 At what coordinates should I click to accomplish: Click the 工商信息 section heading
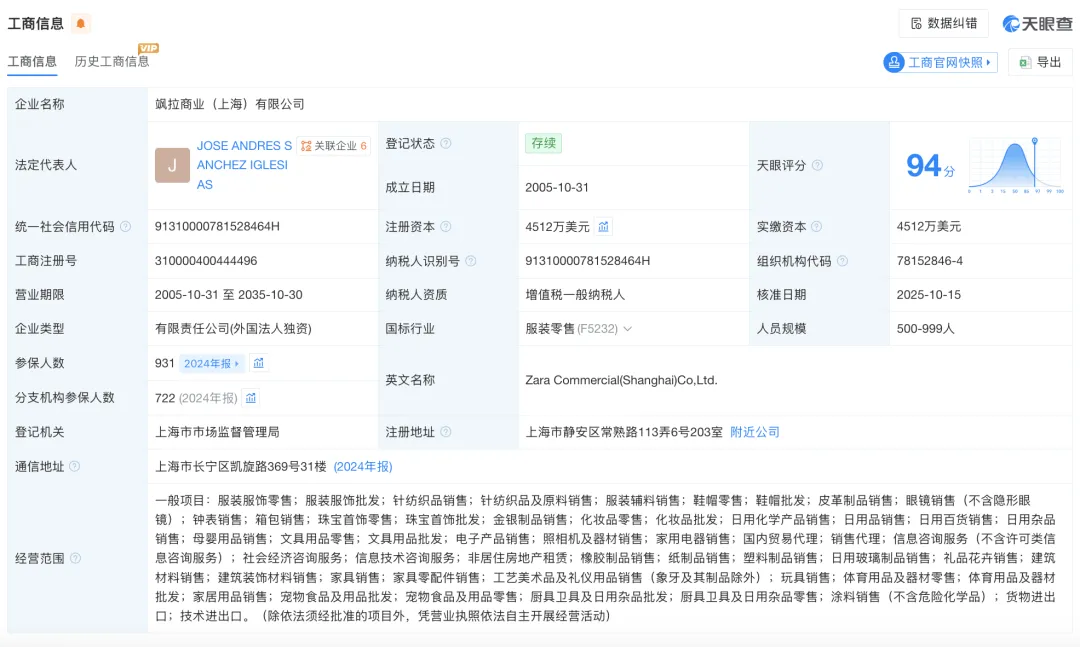point(35,23)
